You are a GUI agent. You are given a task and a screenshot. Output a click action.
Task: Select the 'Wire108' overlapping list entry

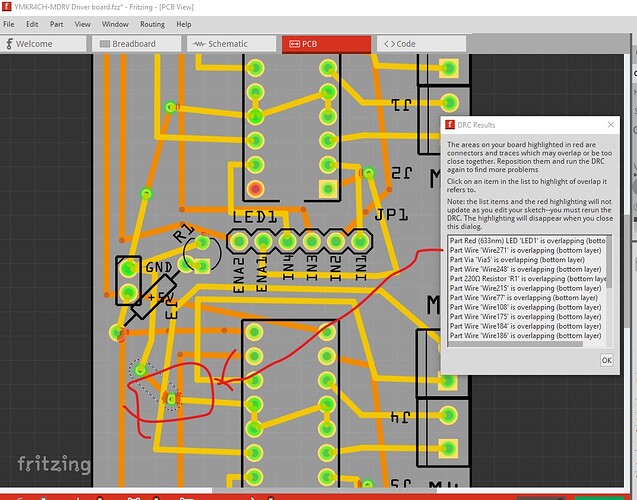[527, 307]
